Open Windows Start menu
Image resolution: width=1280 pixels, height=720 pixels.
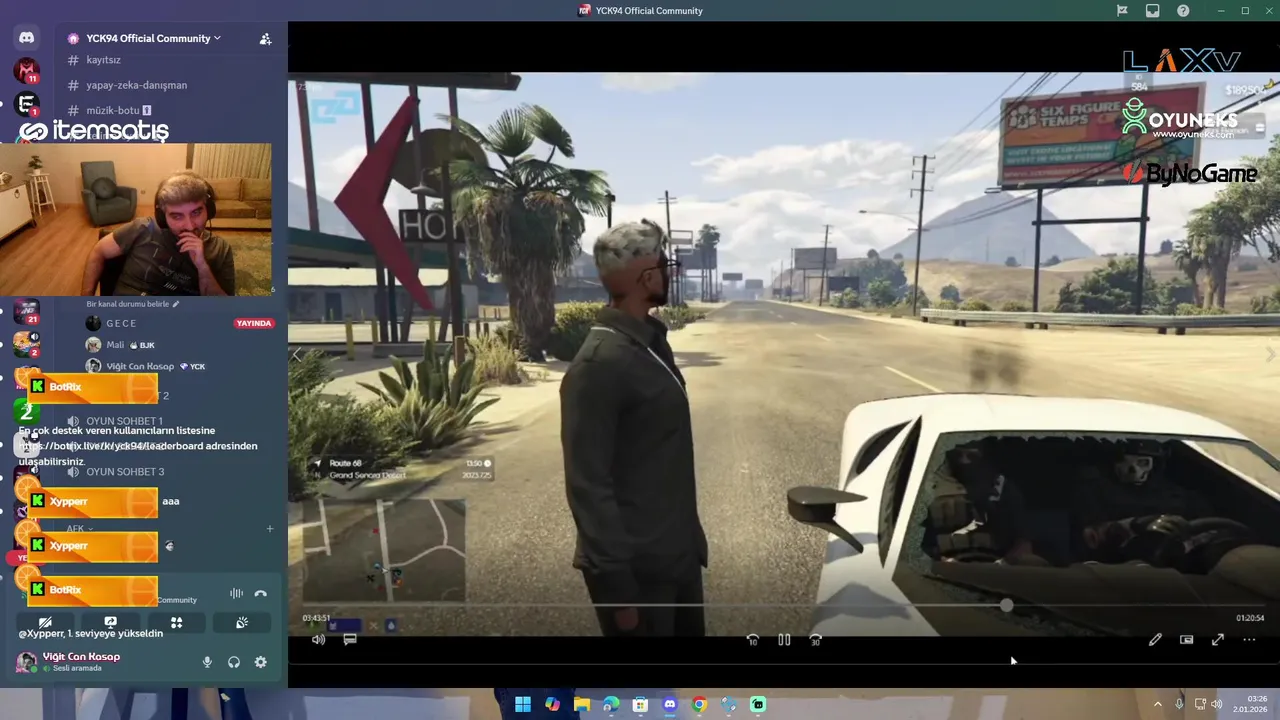(x=522, y=704)
